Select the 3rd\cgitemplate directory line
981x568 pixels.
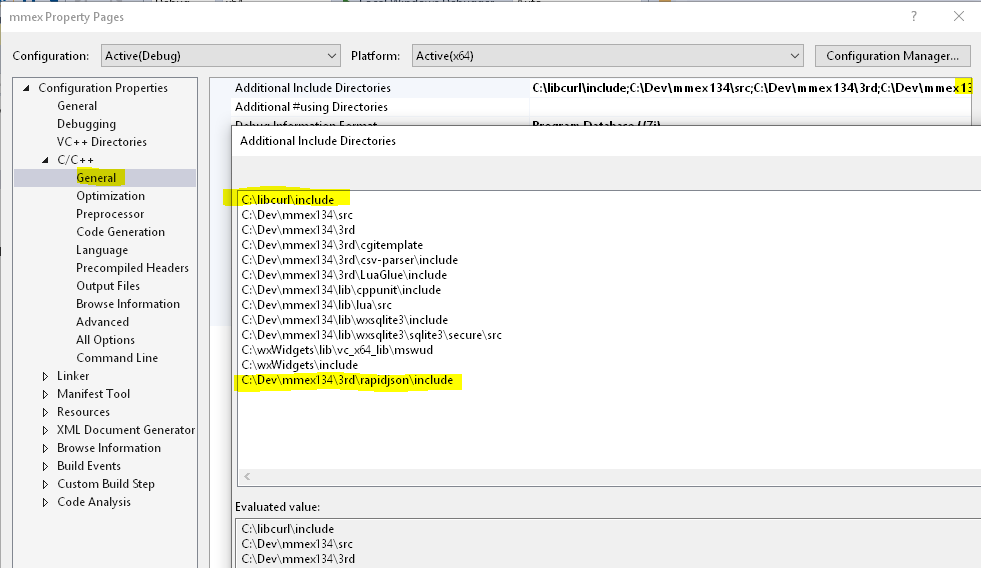coord(332,245)
